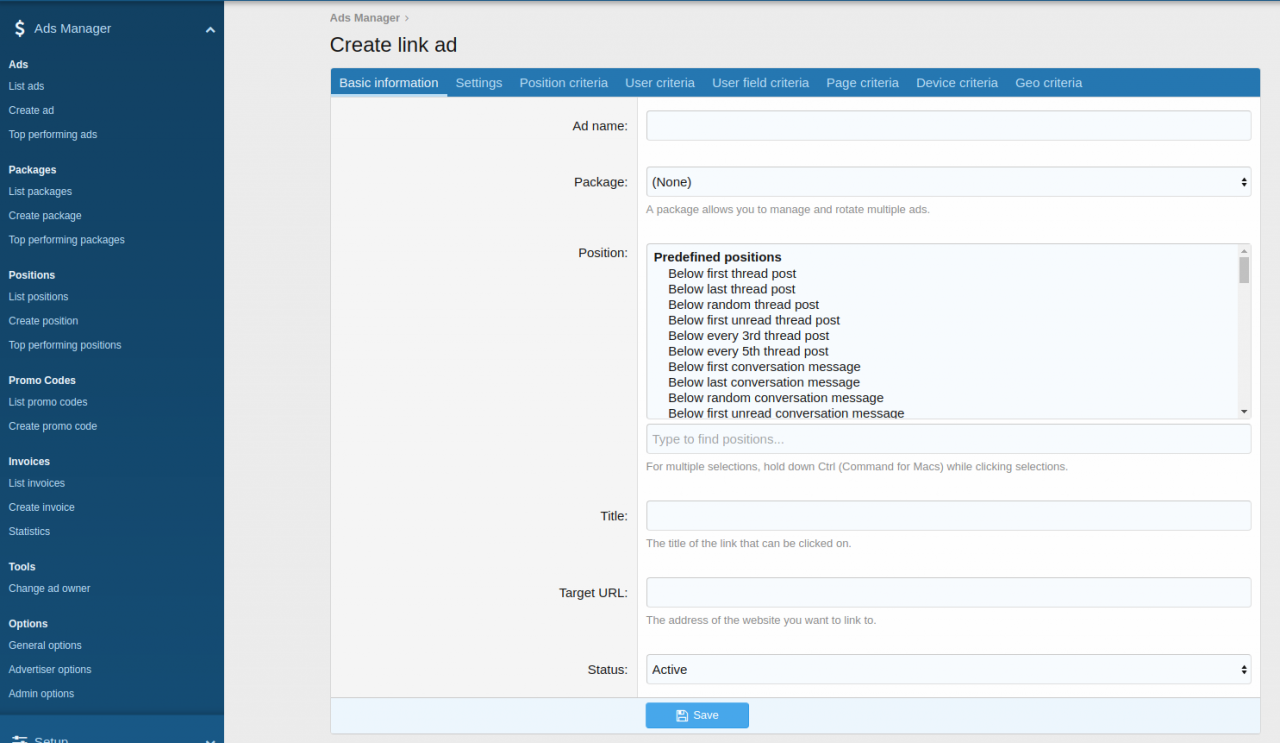
Task: Click the Ad name input field
Action: [x=947, y=125]
